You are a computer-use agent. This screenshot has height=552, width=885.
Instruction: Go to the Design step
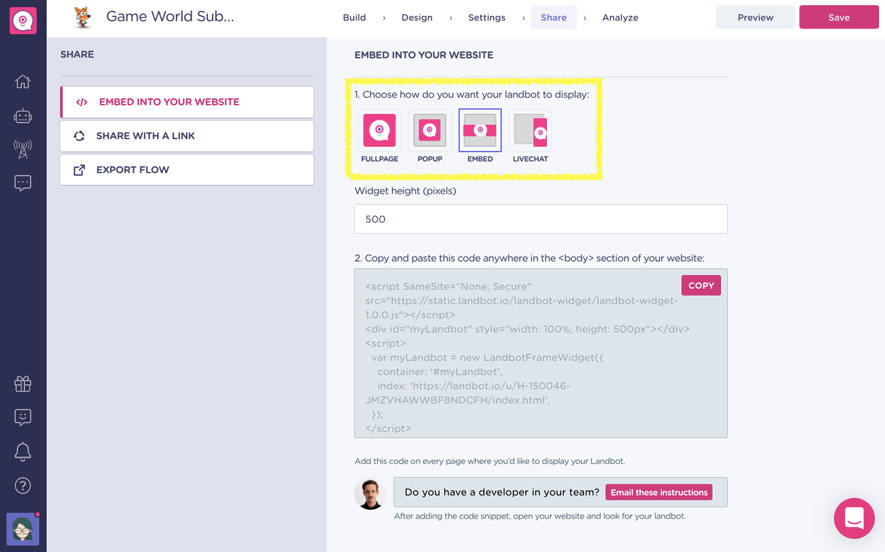click(x=417, y=17)
